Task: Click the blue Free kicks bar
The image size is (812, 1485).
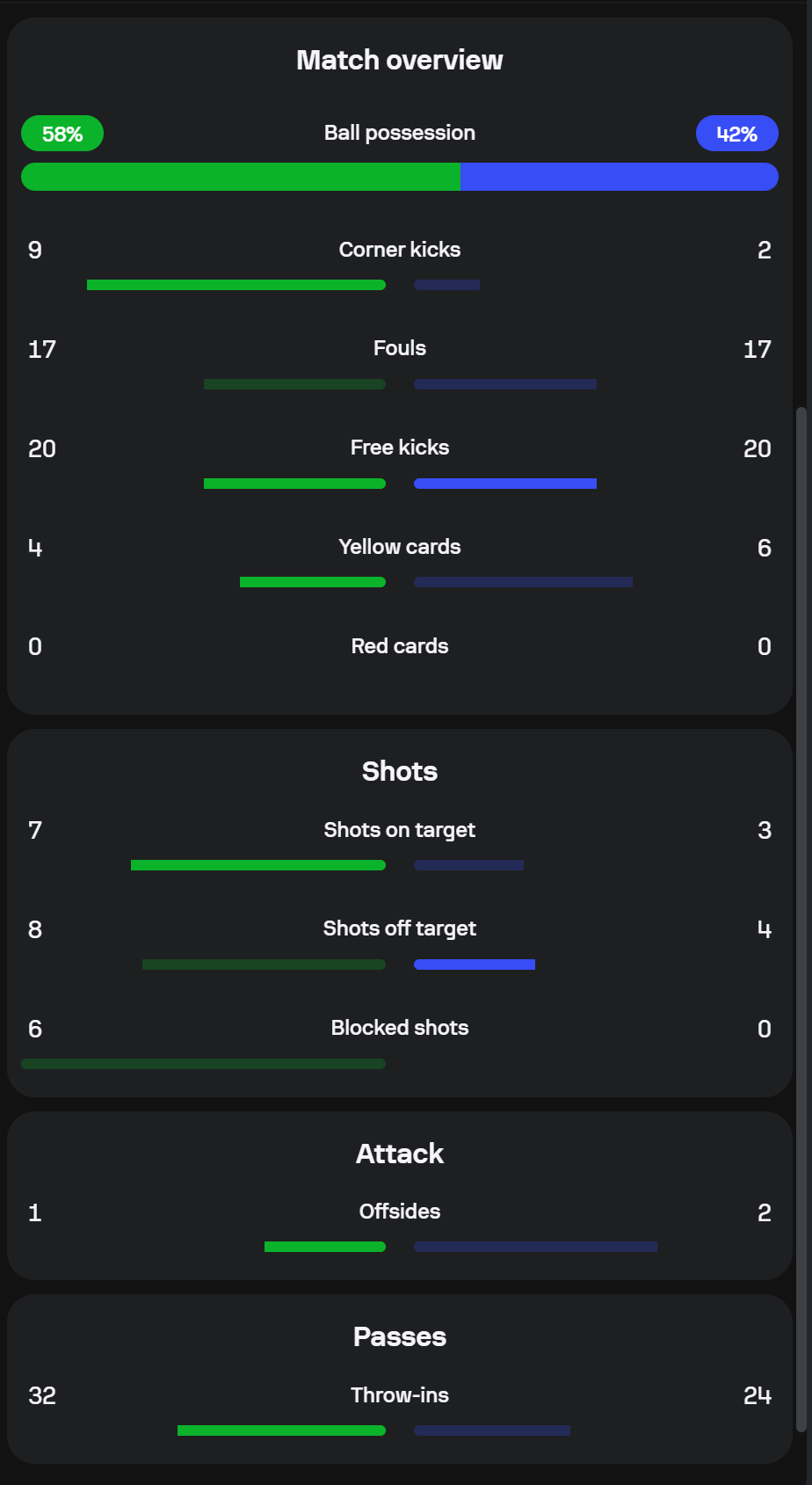Action: pos(504,484)
